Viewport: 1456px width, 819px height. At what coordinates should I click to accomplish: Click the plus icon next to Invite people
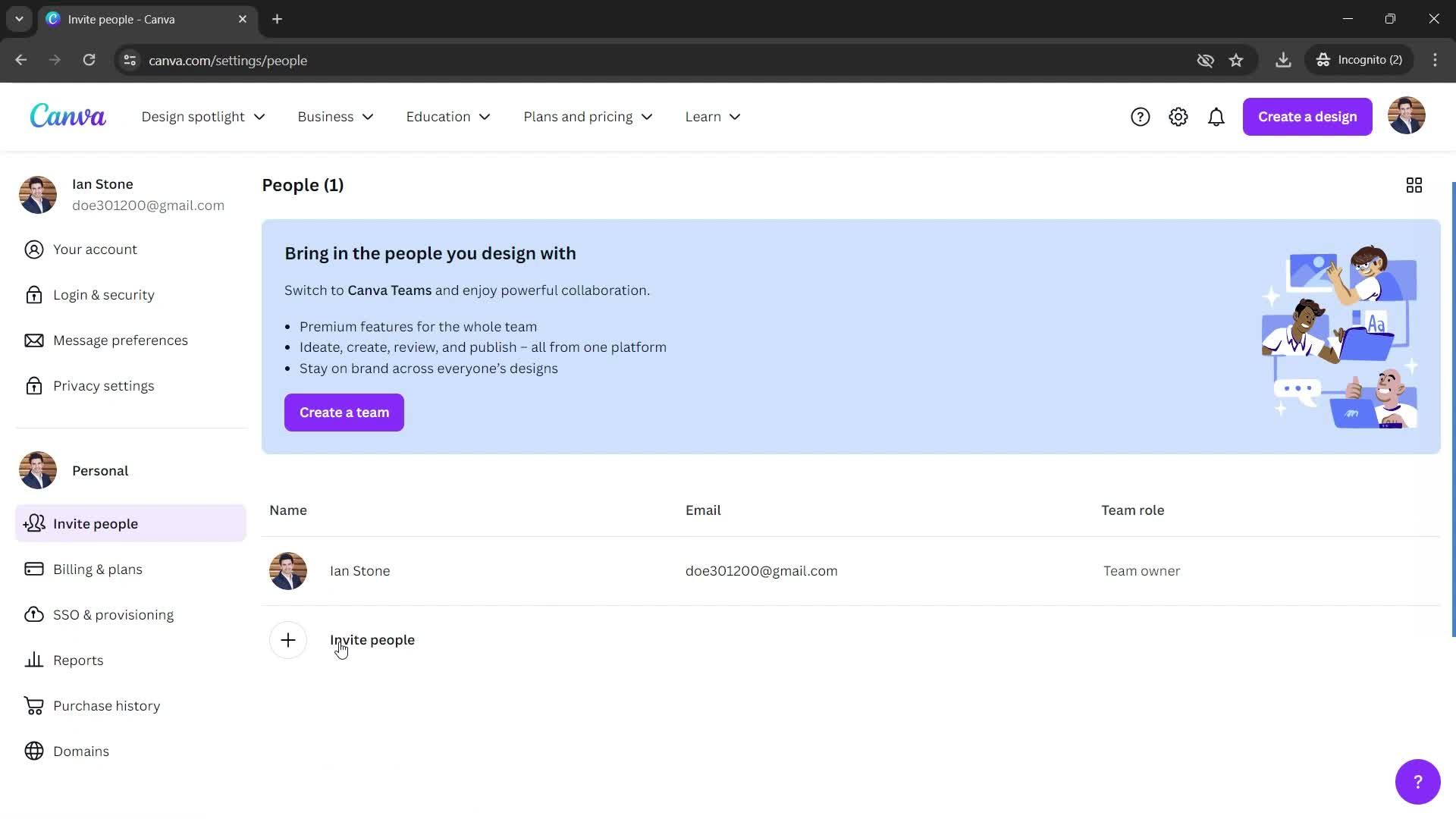[x=288, y=640]
